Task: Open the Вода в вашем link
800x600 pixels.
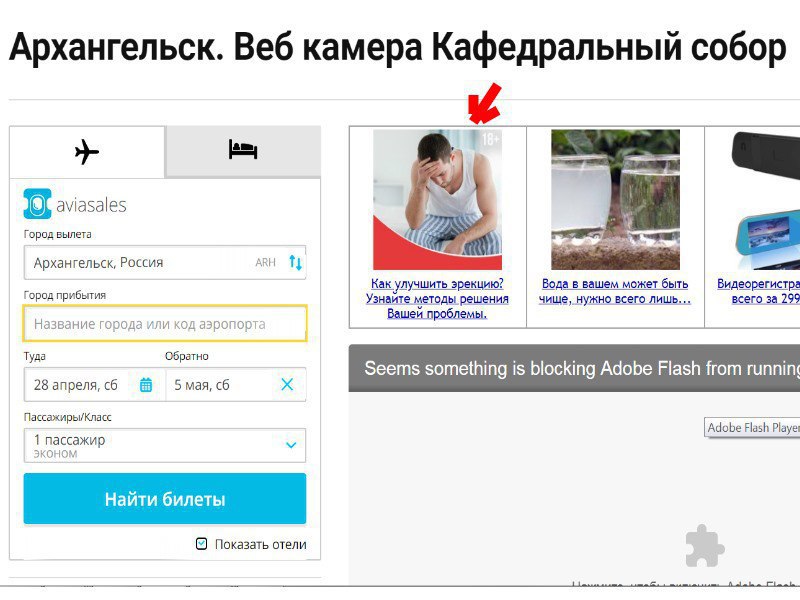Action: coord(615,291)
